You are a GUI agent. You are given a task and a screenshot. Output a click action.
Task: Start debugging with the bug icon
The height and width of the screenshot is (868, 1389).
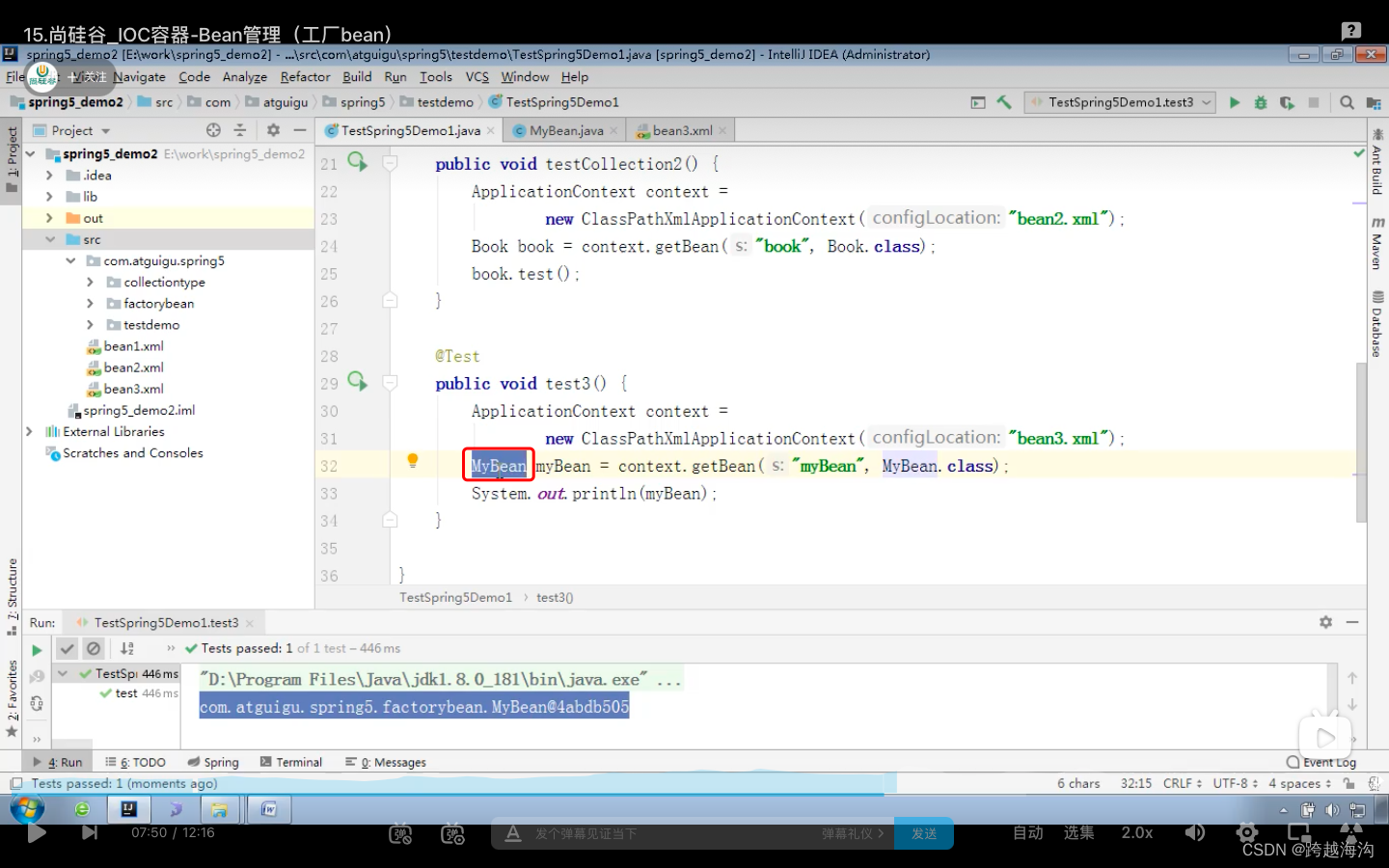click(x=1260, y=102)
